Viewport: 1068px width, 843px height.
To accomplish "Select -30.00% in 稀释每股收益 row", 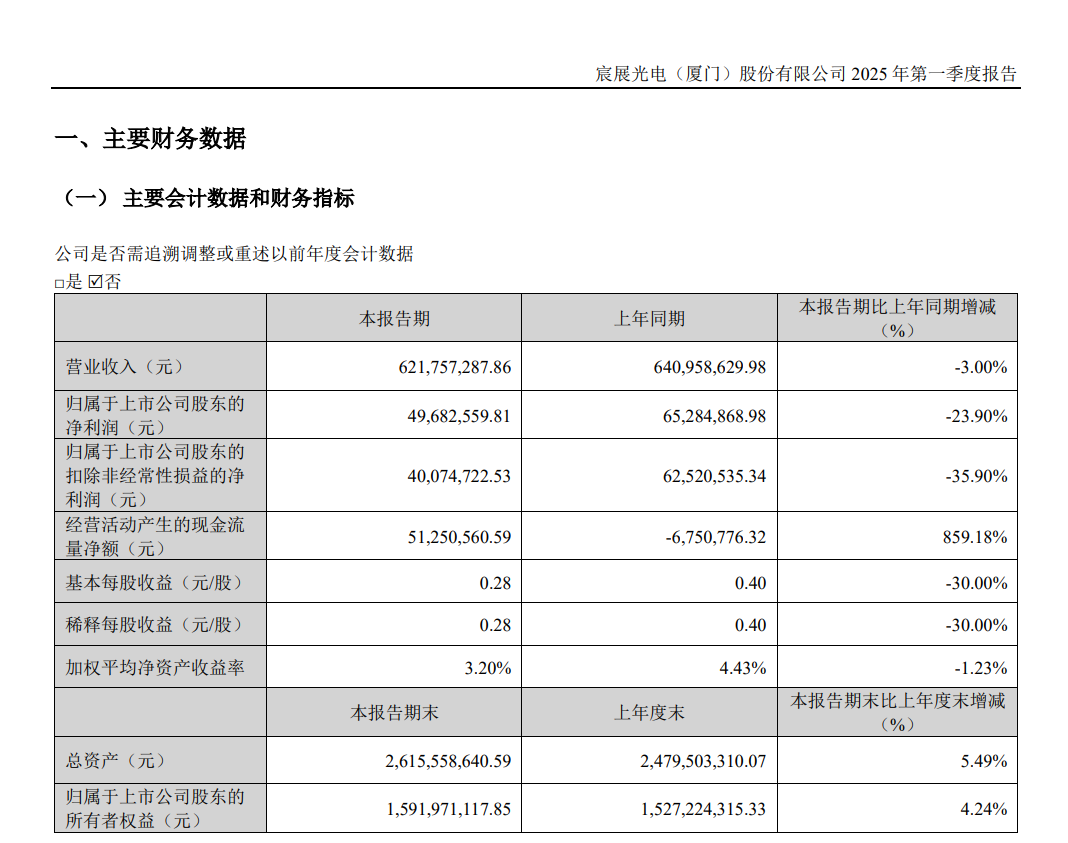I will point(976,624).
